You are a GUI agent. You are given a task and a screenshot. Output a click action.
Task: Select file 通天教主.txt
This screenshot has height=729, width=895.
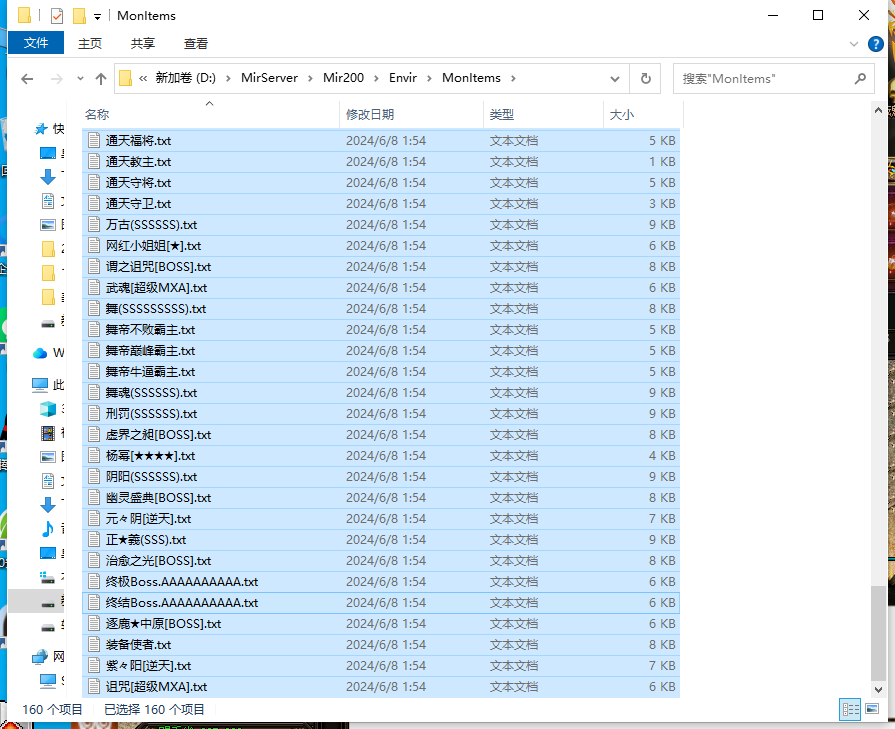[381, 162]
